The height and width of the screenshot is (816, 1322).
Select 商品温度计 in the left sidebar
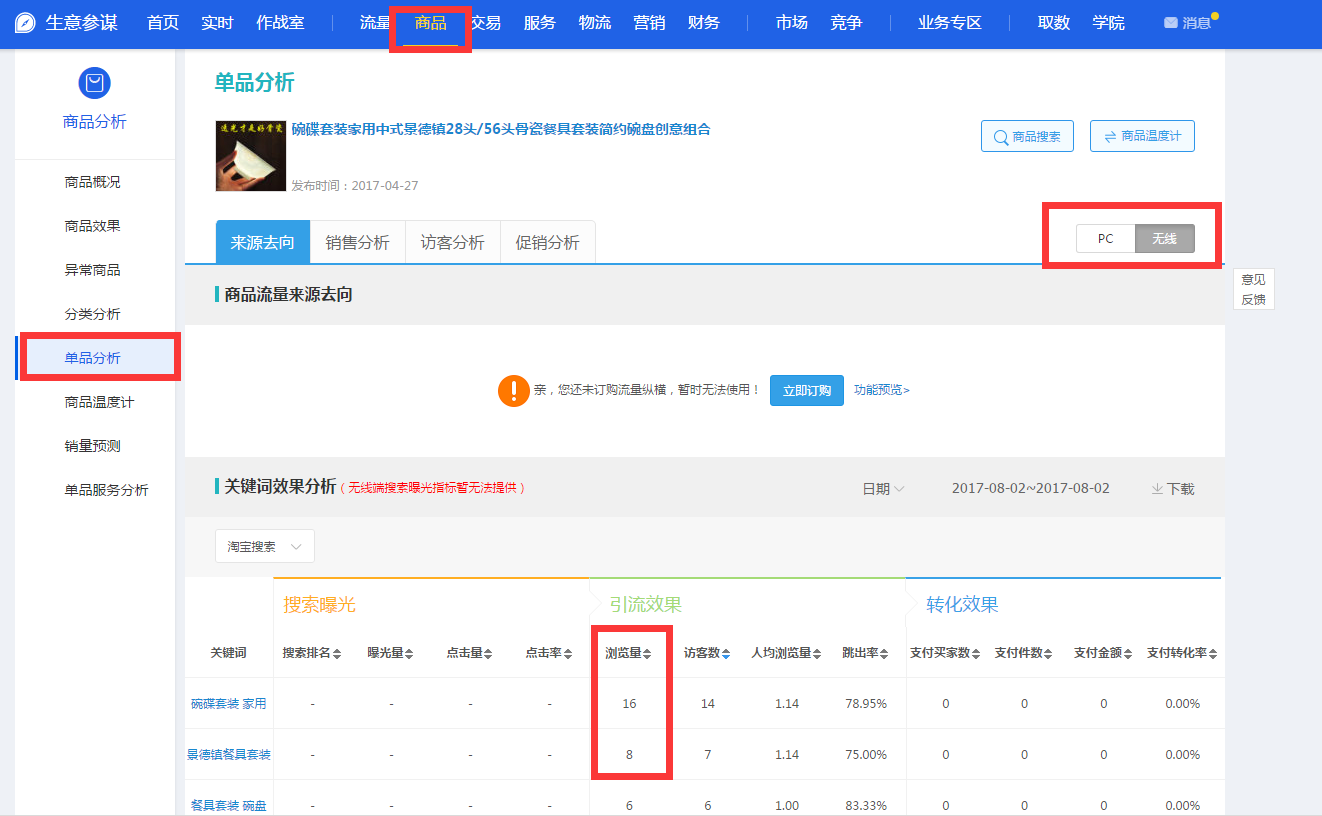pos(99,402)
